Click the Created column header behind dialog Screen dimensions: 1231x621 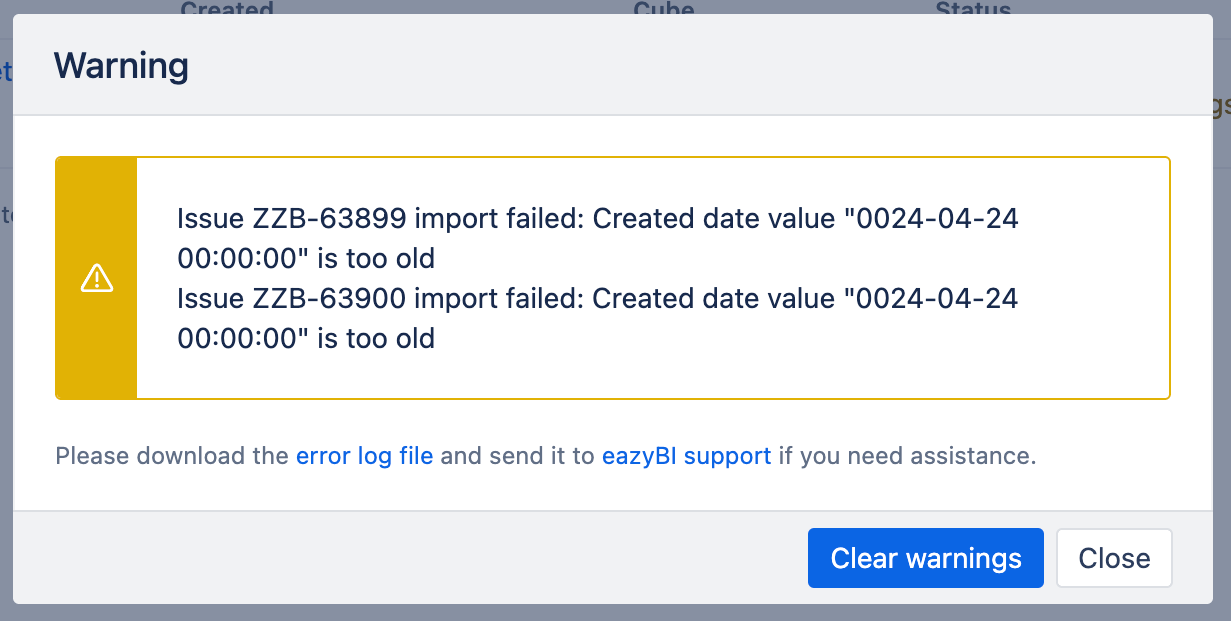coord(227,8)
